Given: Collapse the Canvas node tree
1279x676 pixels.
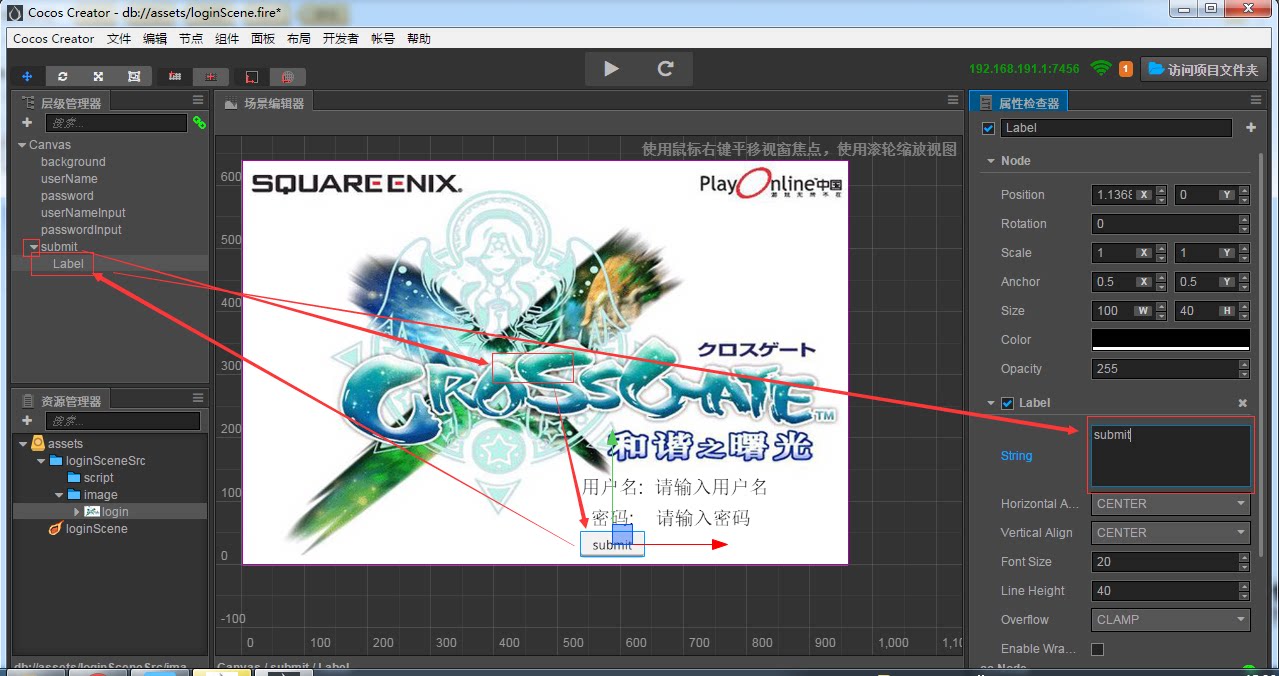Looking at the screenshot, I should click(22, 145).
